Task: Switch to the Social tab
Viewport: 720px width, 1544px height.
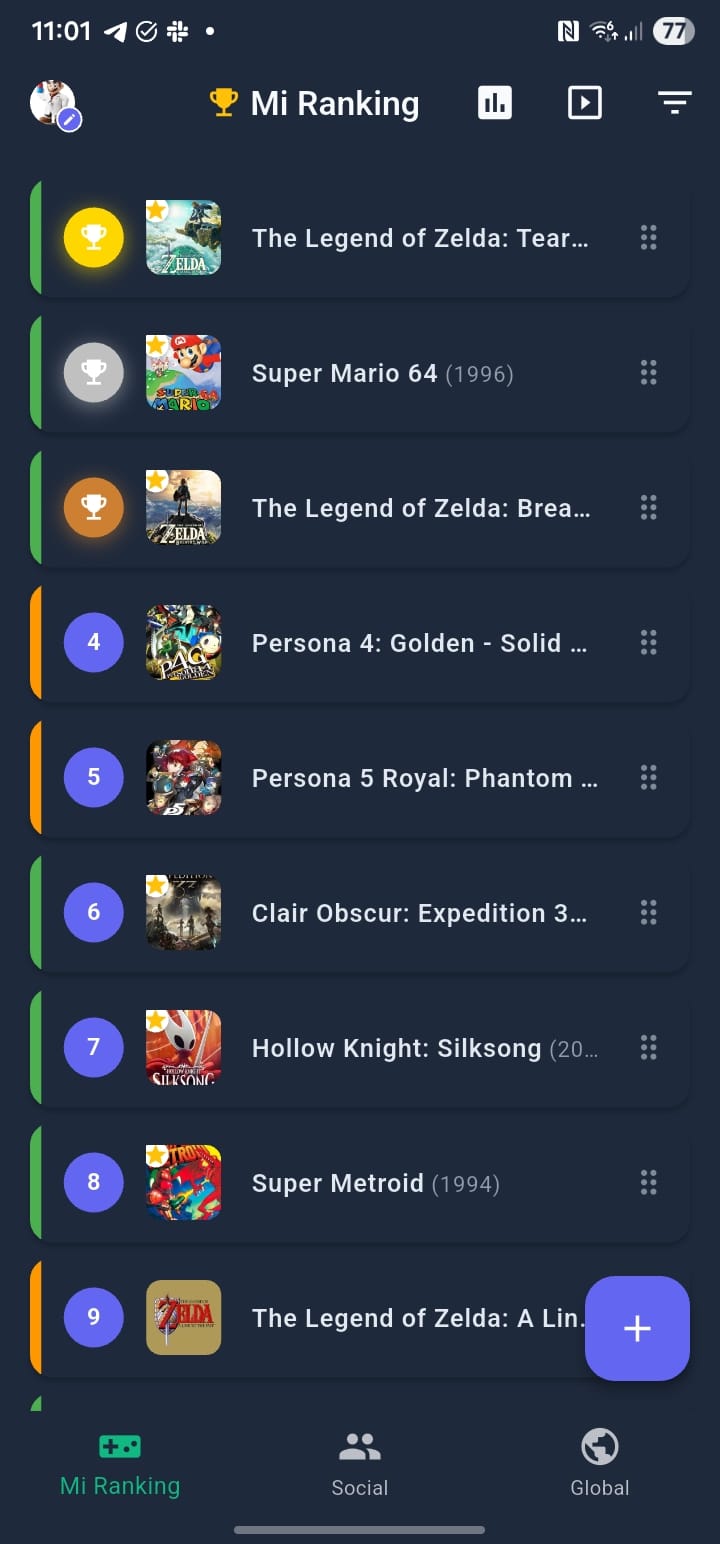Action: (359, 1463)
